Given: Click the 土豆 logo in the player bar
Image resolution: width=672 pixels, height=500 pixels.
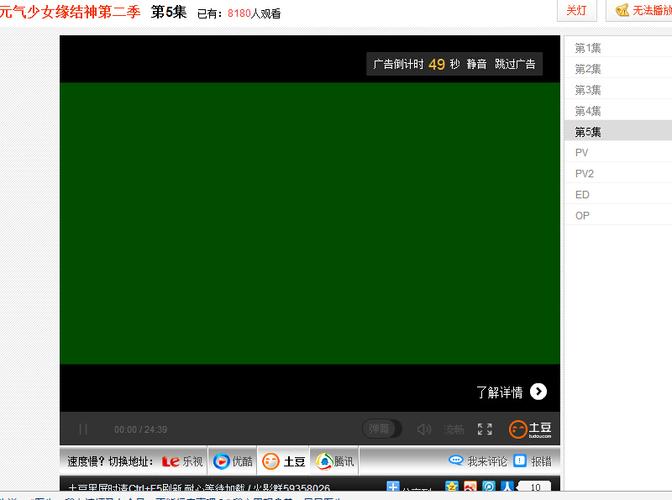Looking at the screenshot, I should coord(530,429).
